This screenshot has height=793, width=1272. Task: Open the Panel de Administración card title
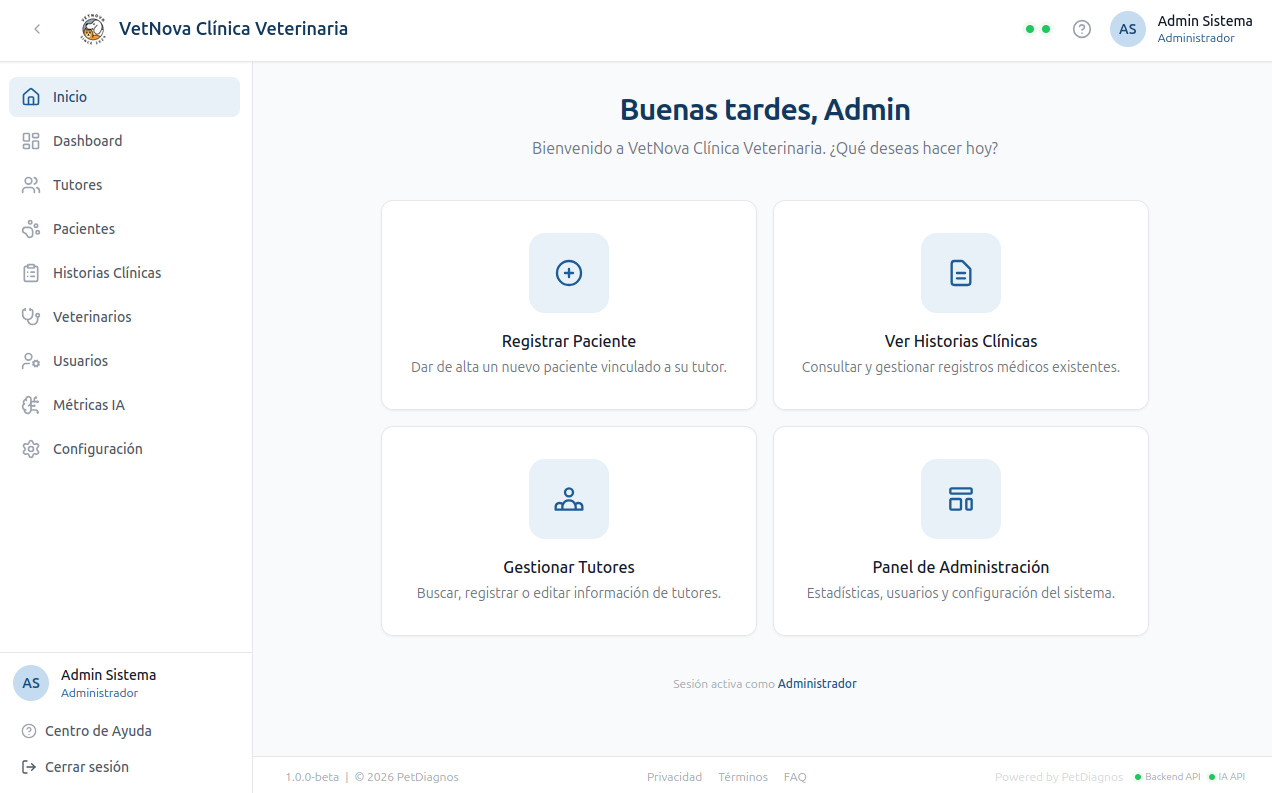pos(961,567)
